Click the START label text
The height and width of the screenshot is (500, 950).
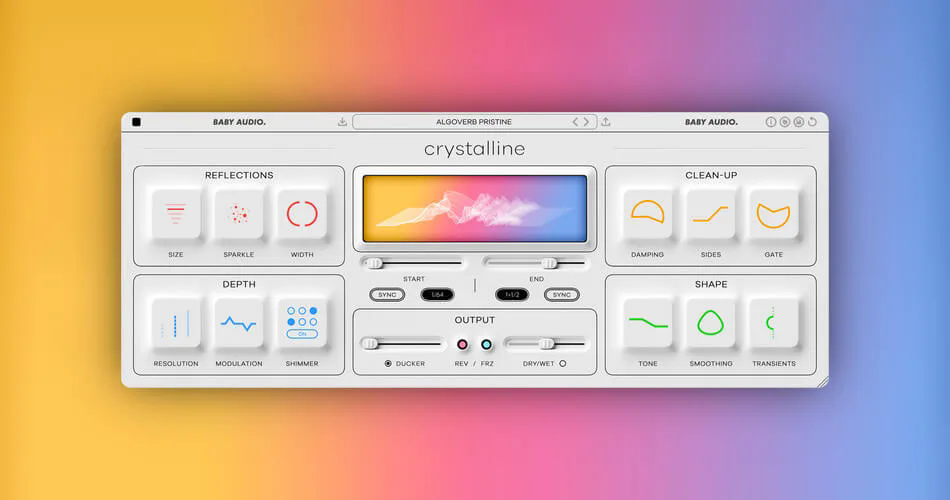pyautogui.click(x=414, y=279)
